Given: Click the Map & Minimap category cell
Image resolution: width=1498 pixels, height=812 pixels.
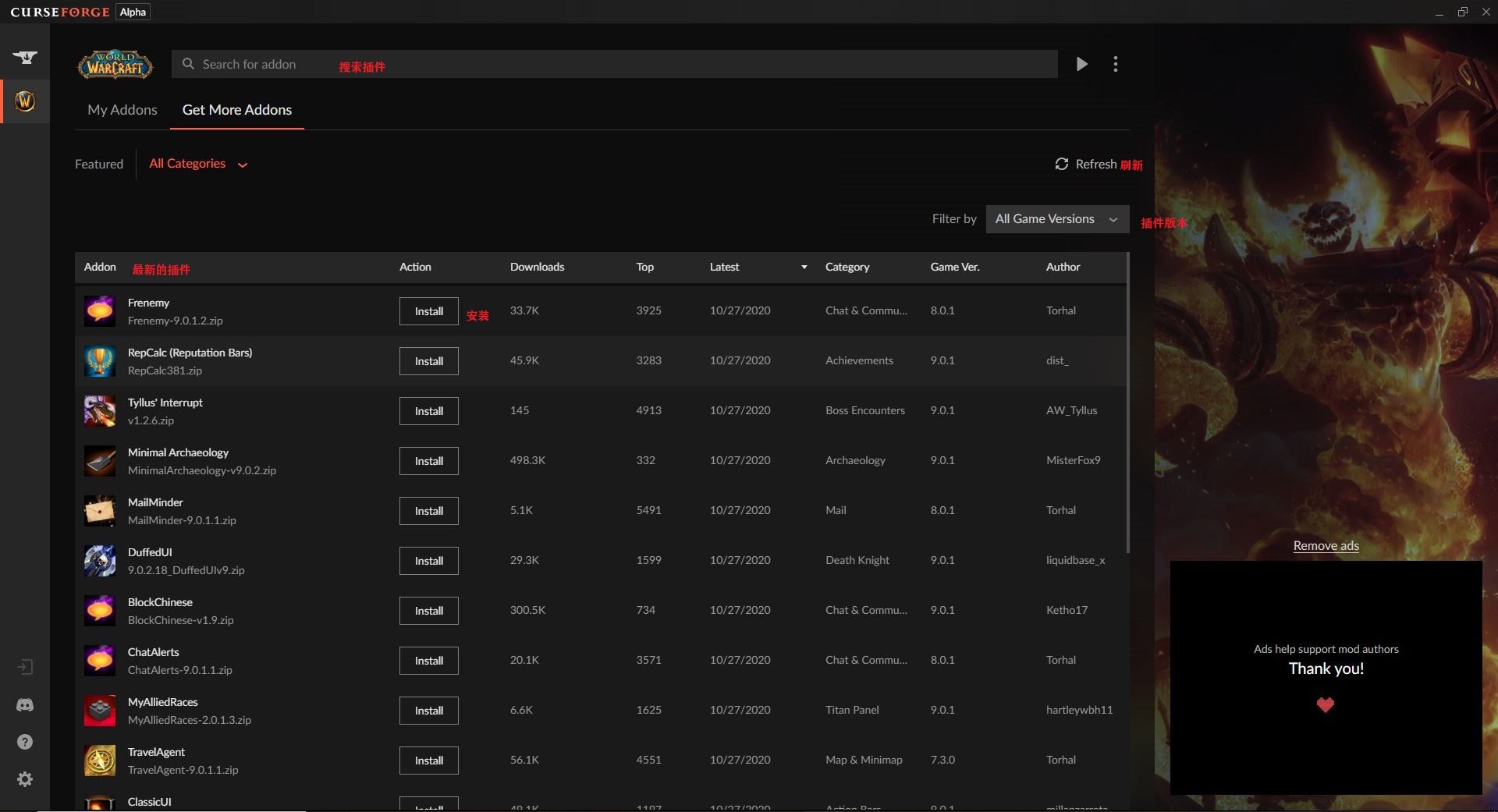Looking at the screenshot, I should (864, 760).
